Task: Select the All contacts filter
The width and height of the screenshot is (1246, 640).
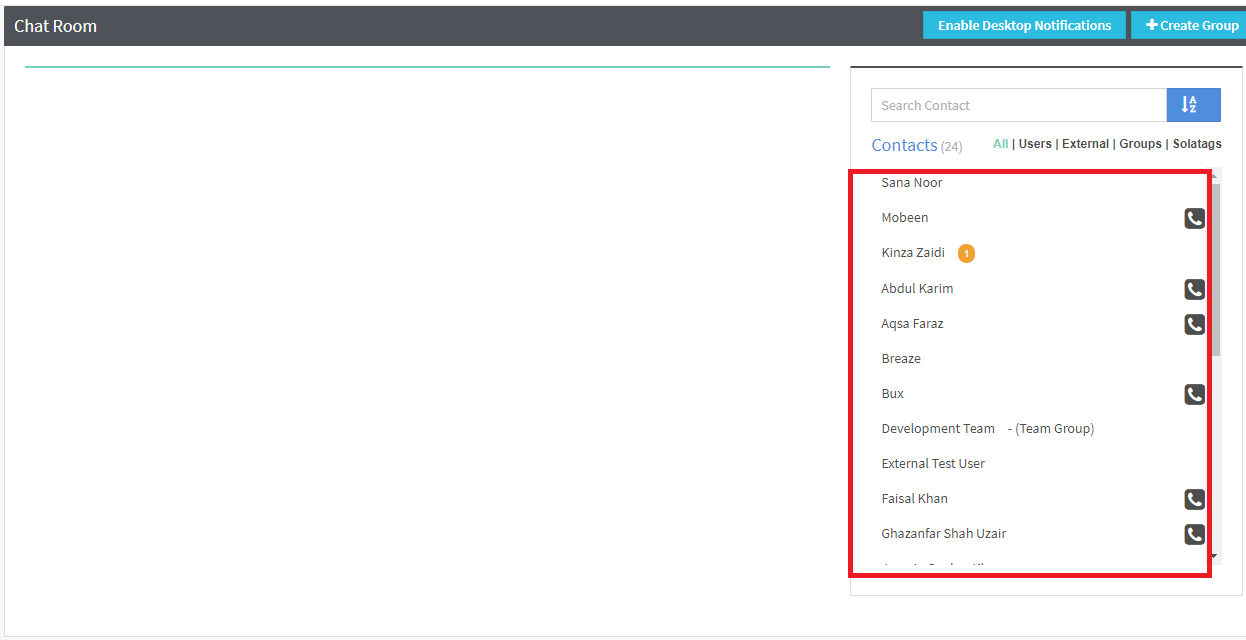Action: point(1000,144)
